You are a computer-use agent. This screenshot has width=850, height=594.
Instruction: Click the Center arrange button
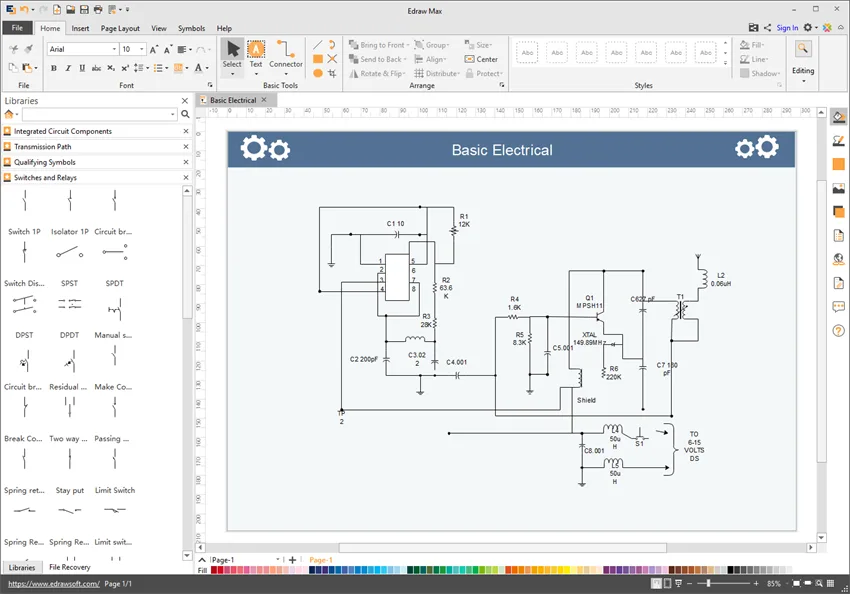click(481, 59)
